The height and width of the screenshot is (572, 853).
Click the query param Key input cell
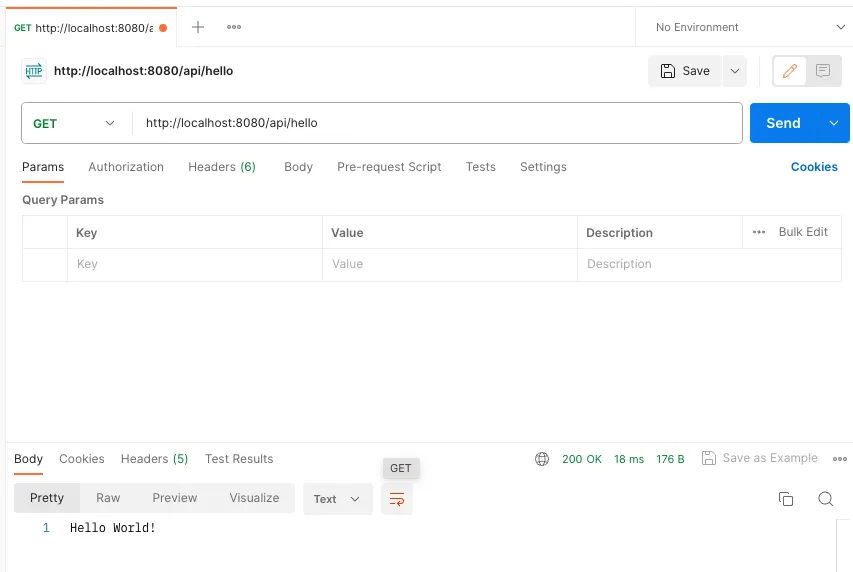pyautogui.click(x=195, y=265)
